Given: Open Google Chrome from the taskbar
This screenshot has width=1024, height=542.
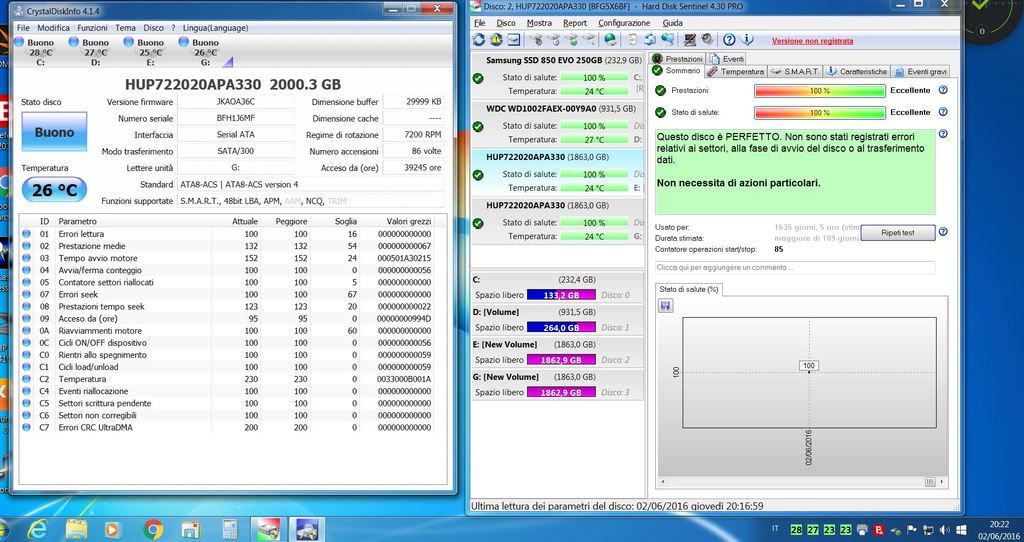Looking at the screenshot, I should pyautogui.click(x=154, y=528).
